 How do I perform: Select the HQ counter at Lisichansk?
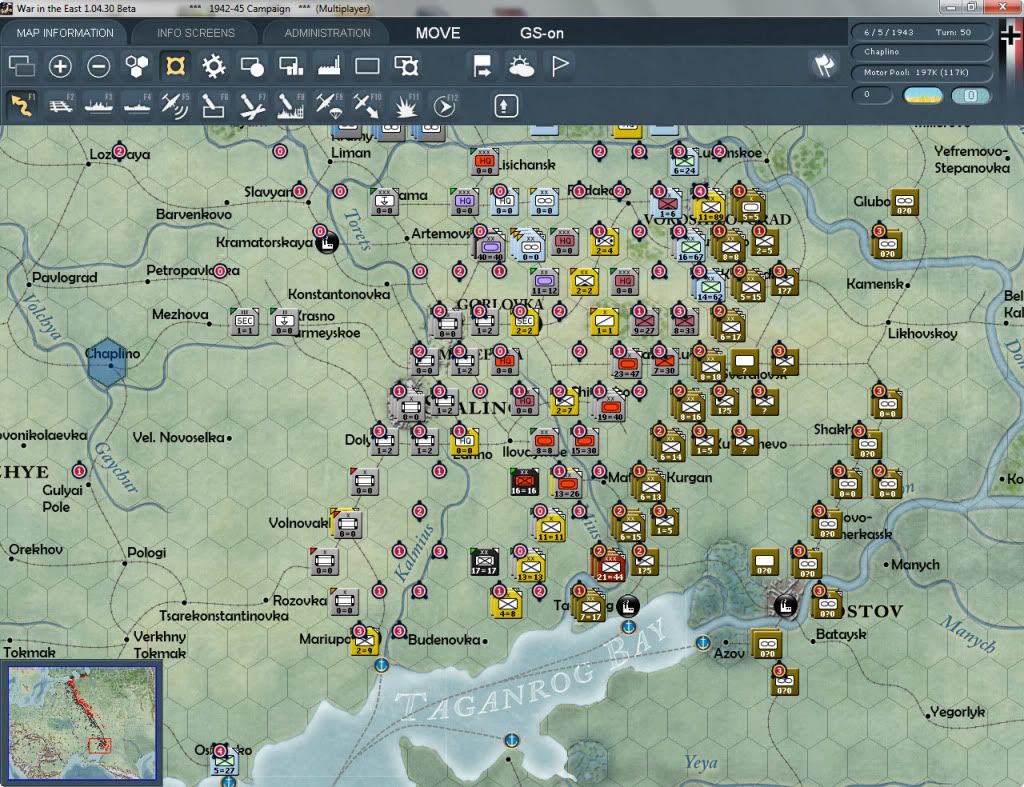pos(484,161)
